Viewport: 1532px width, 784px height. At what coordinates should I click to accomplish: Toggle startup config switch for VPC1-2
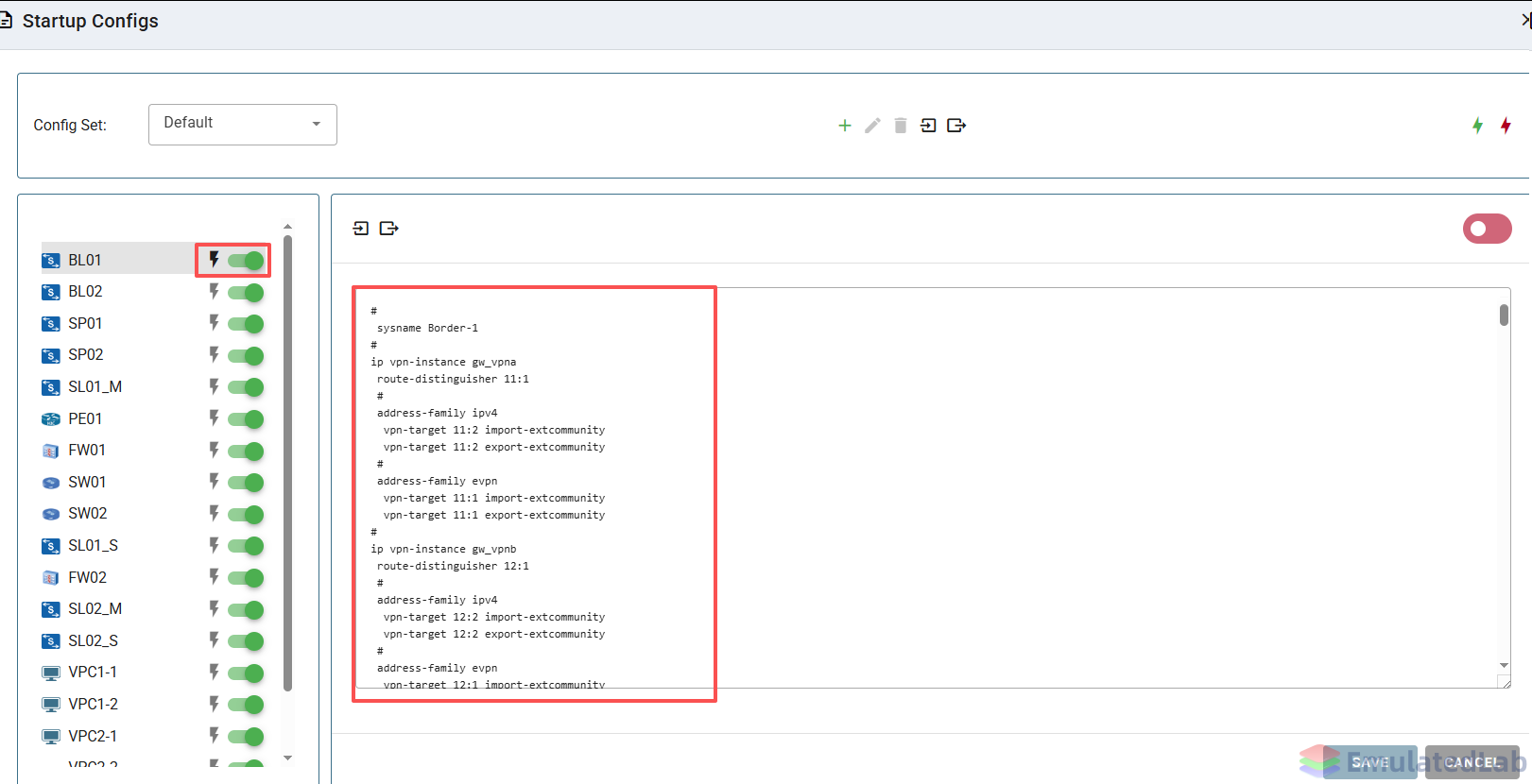pos(246,705)
